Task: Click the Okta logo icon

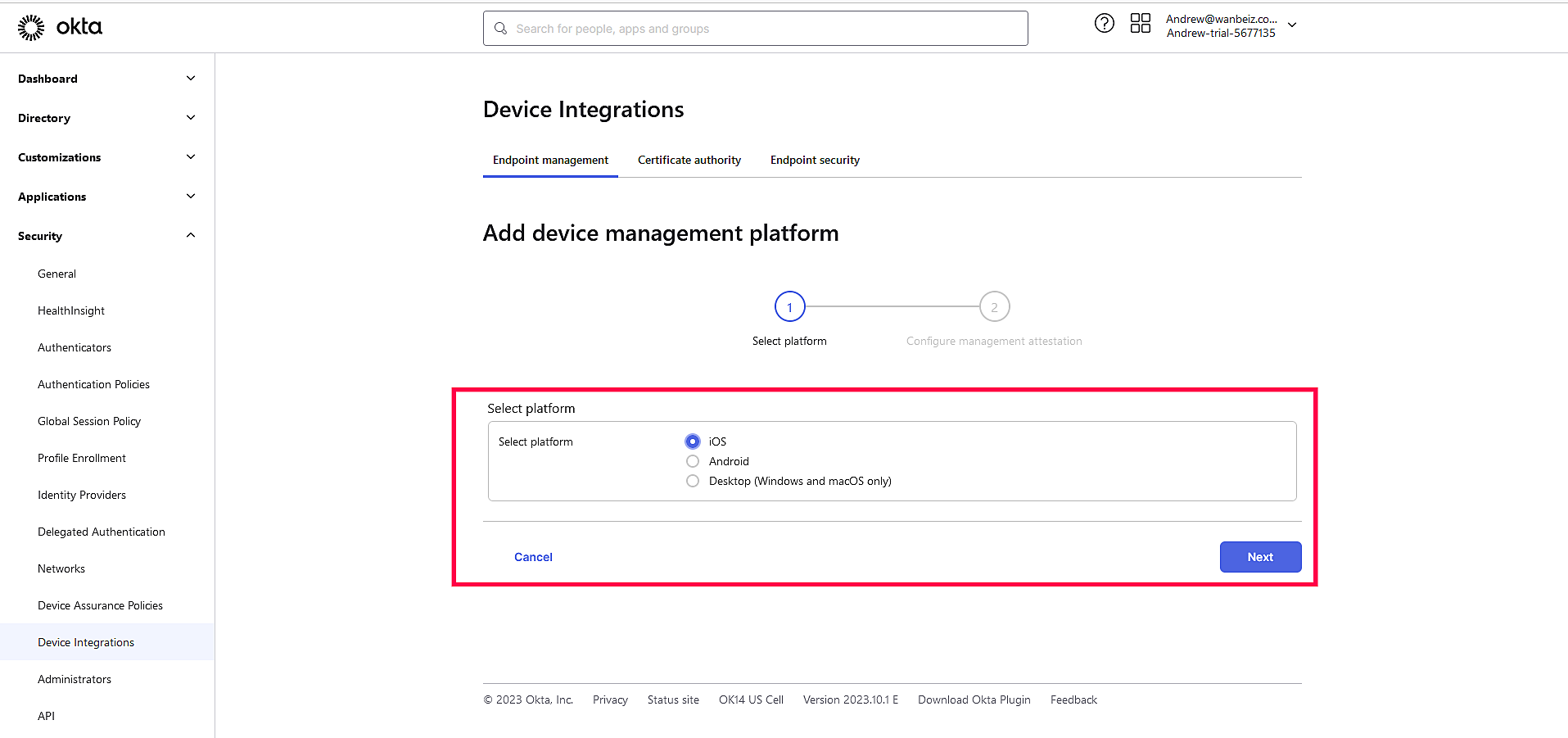Action: pyautogui.click(x=31, y=27)
